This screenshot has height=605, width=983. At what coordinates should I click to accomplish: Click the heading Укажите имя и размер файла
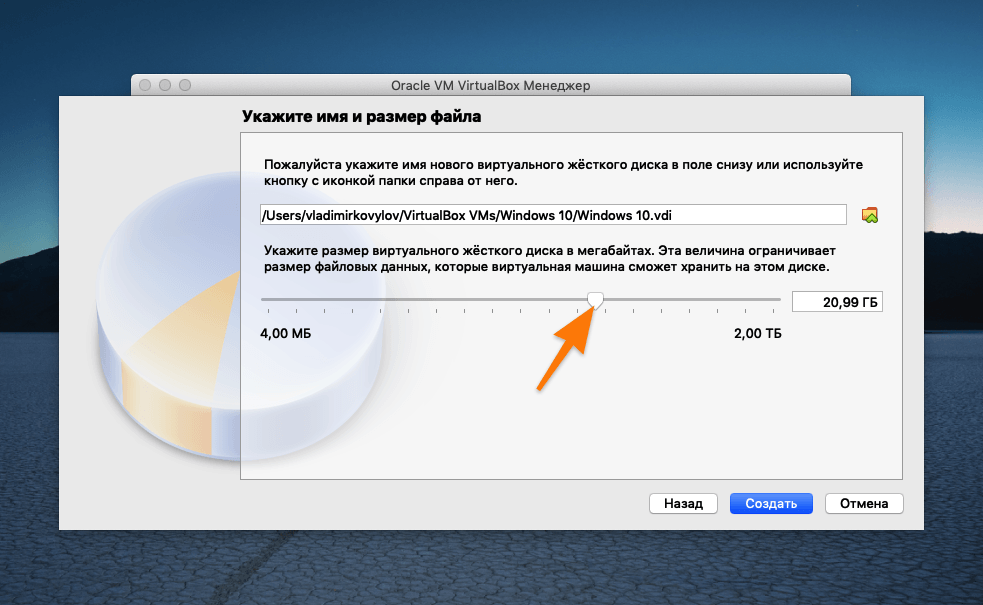pyautogui.click(x=362, y=117)
